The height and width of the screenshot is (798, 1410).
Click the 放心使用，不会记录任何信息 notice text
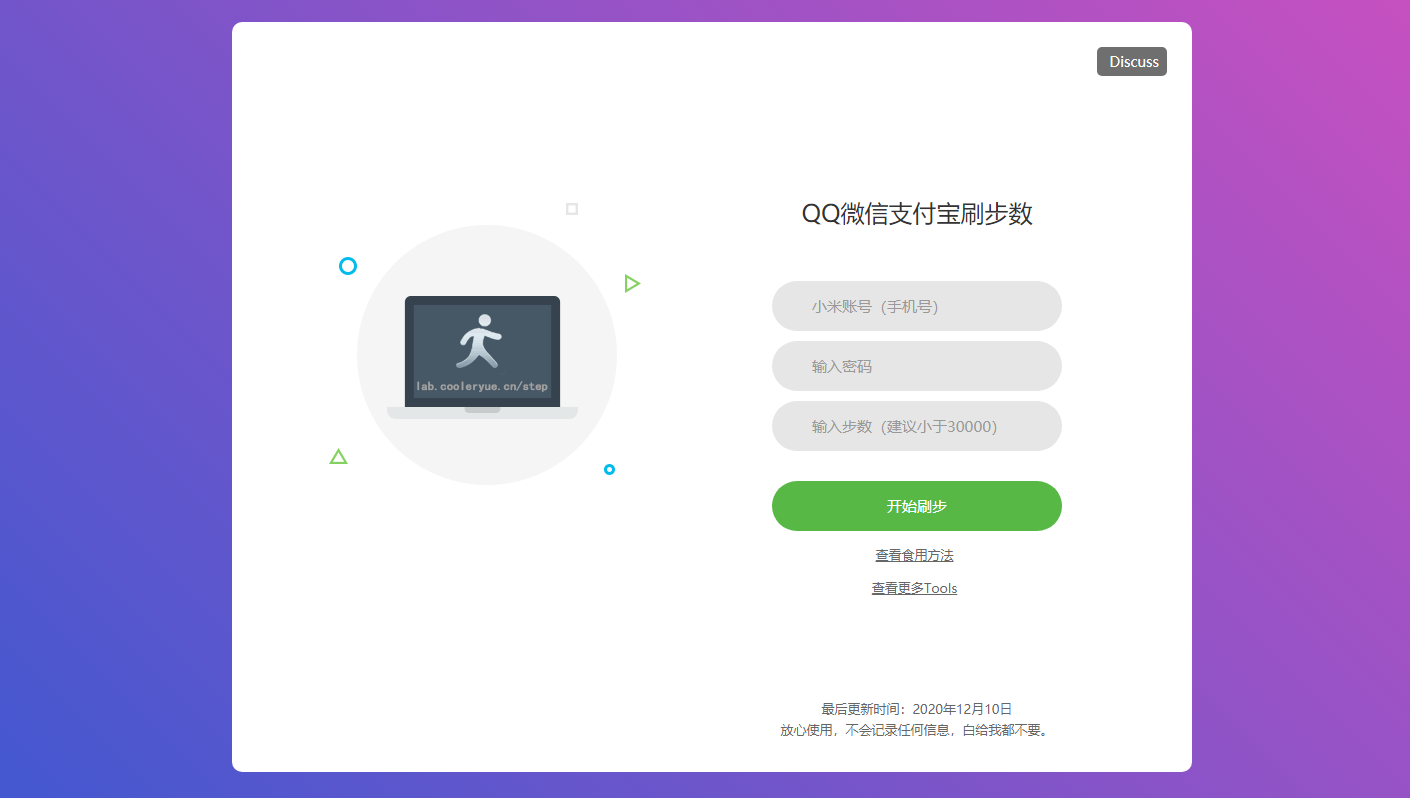(x=915, y=730)
